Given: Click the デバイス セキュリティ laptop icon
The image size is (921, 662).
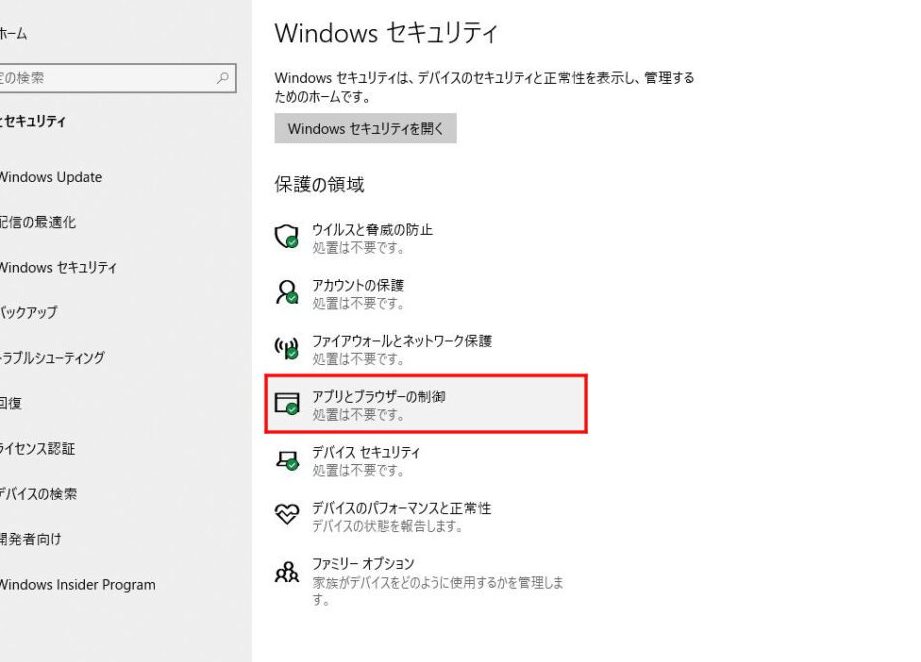Looking at the screenshot, I should [x=287, y=460].
